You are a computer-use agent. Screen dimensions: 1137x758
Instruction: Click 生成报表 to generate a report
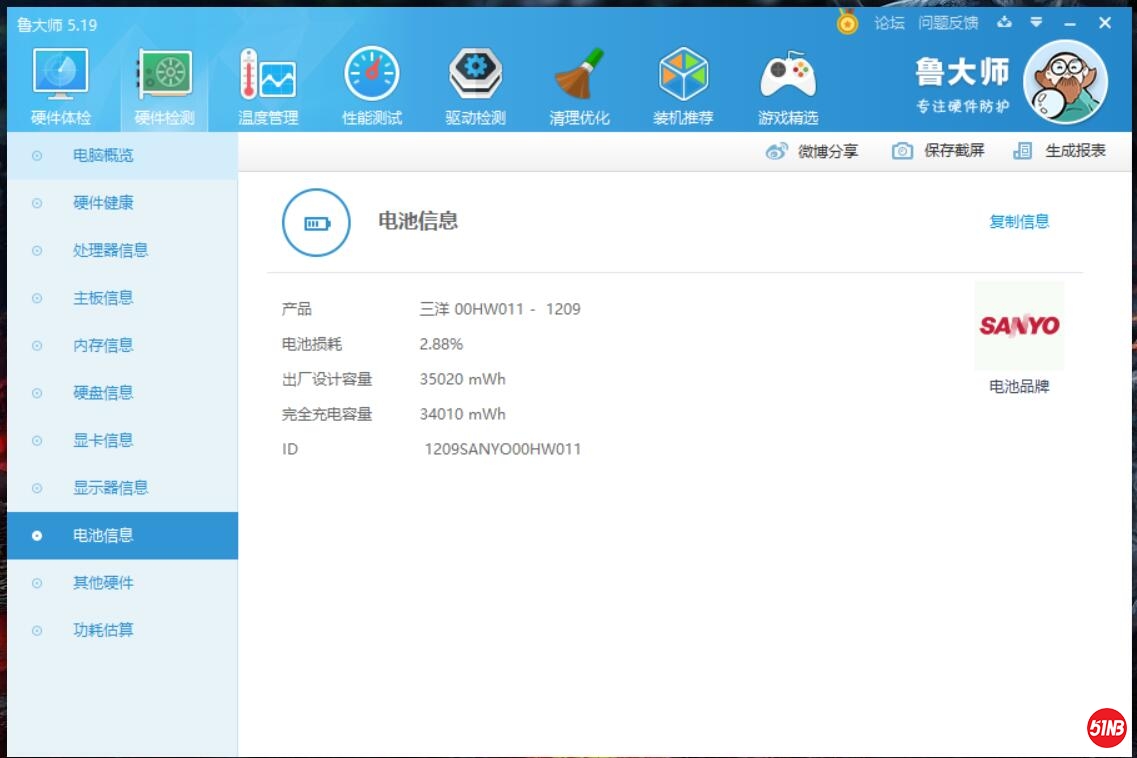click(1060, 151)
